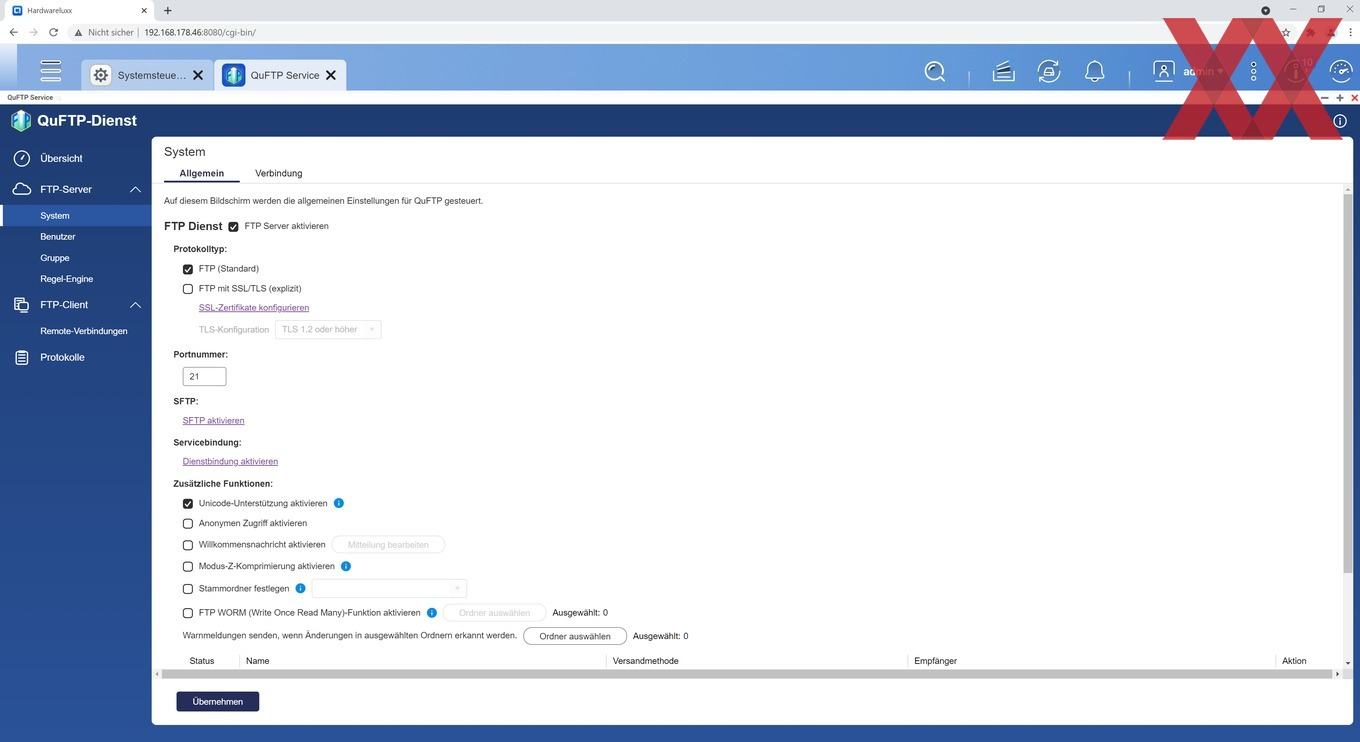
Task: Toggle FTP Server aktivieren checkbox
Action: point(233,226)
